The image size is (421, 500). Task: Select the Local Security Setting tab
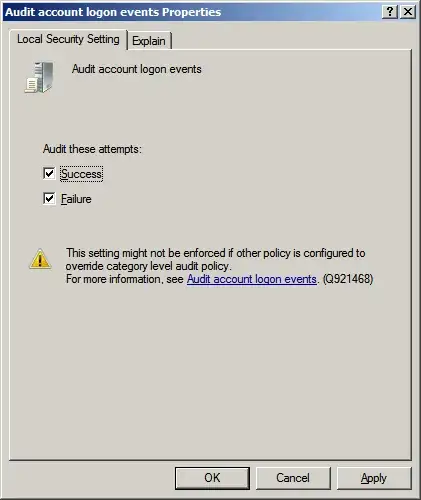coord(68,39)
